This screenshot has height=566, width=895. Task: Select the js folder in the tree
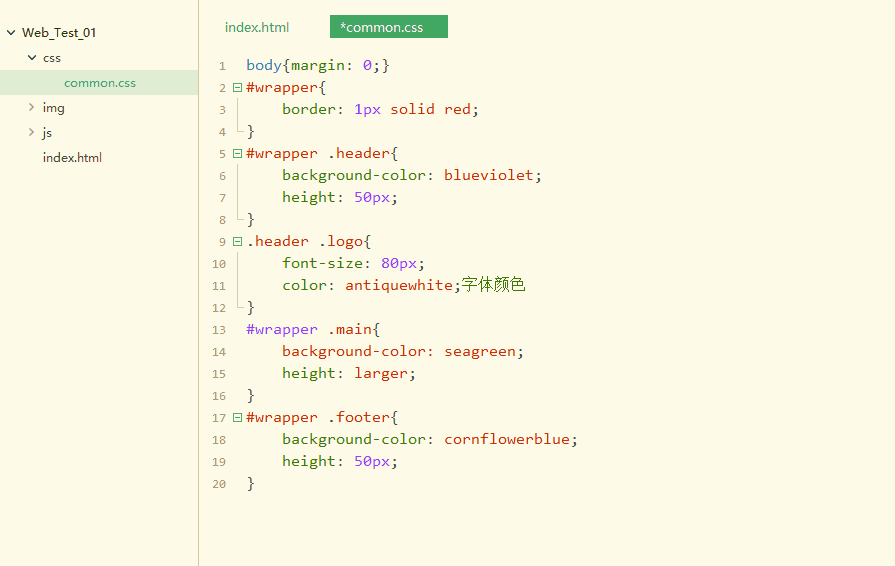(x=47, y=133)
